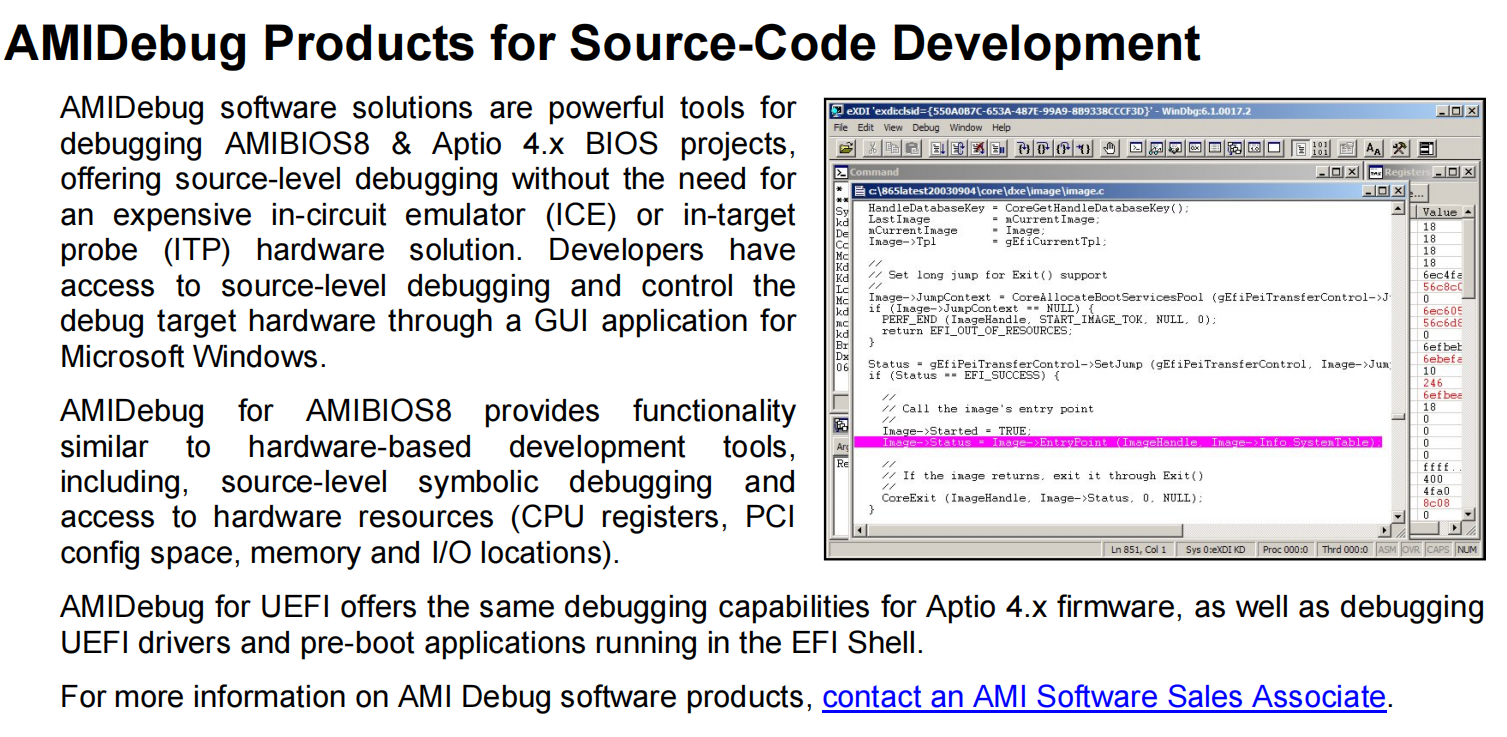1507x737 pixels.
Task: Click the Stop Debugging toolbar icon
Action: 978,148
